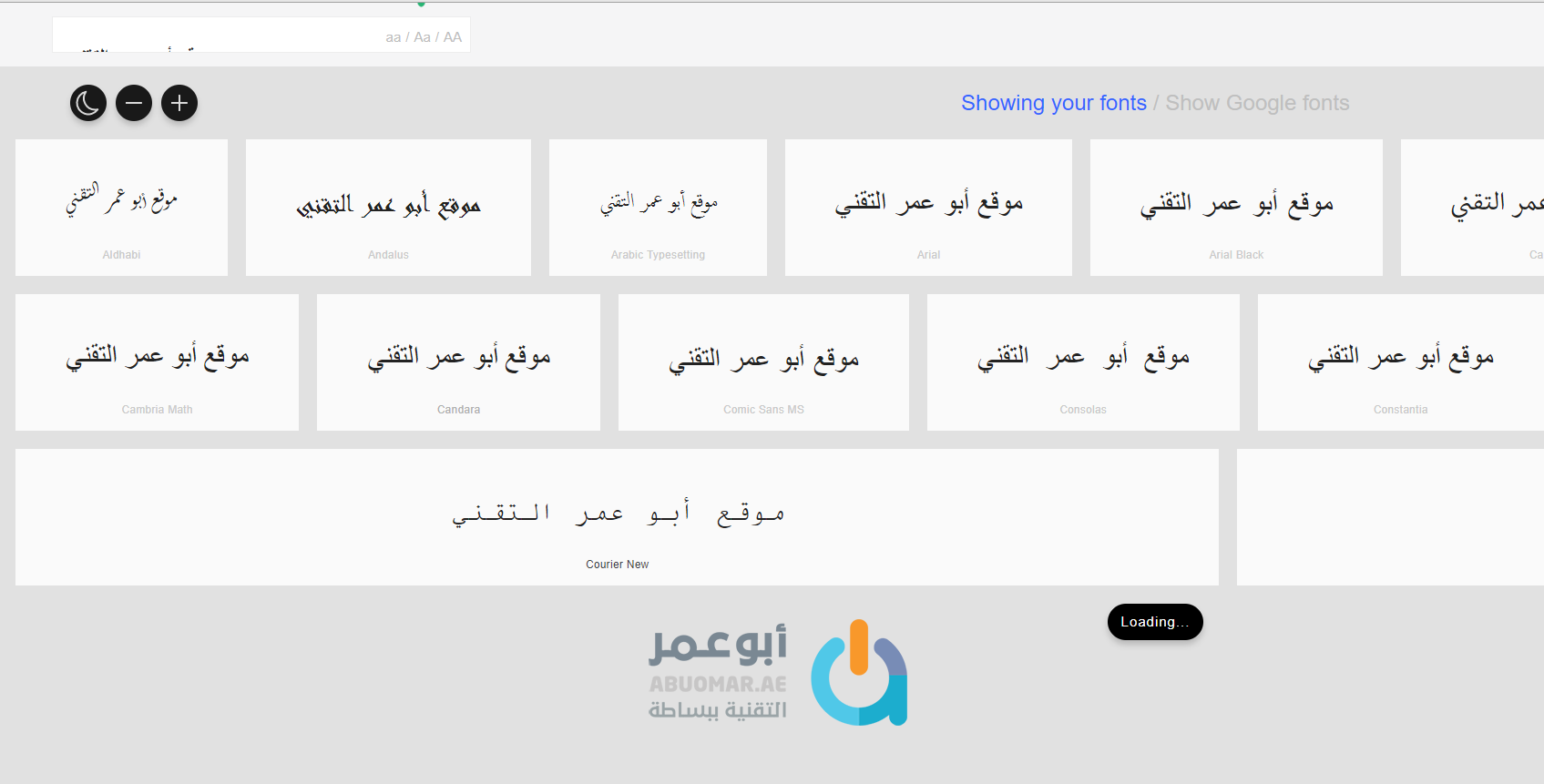Decrease font size with the minus button
The width and height of the screenshot is (1544, 784).
click(134, 103)
